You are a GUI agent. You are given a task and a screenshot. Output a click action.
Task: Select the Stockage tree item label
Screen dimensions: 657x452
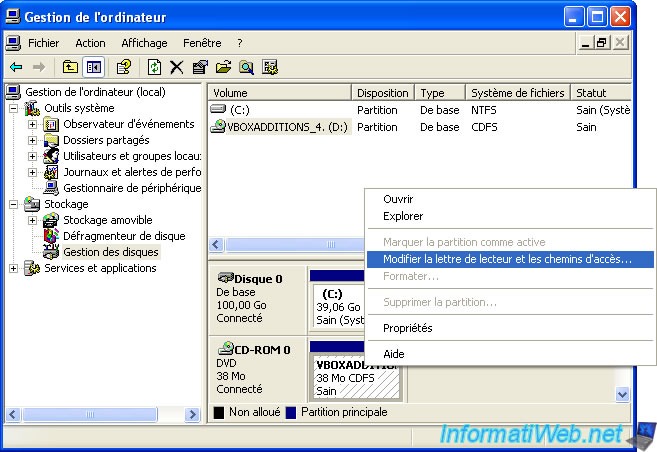pyautogui.click(x=66, y=204)
